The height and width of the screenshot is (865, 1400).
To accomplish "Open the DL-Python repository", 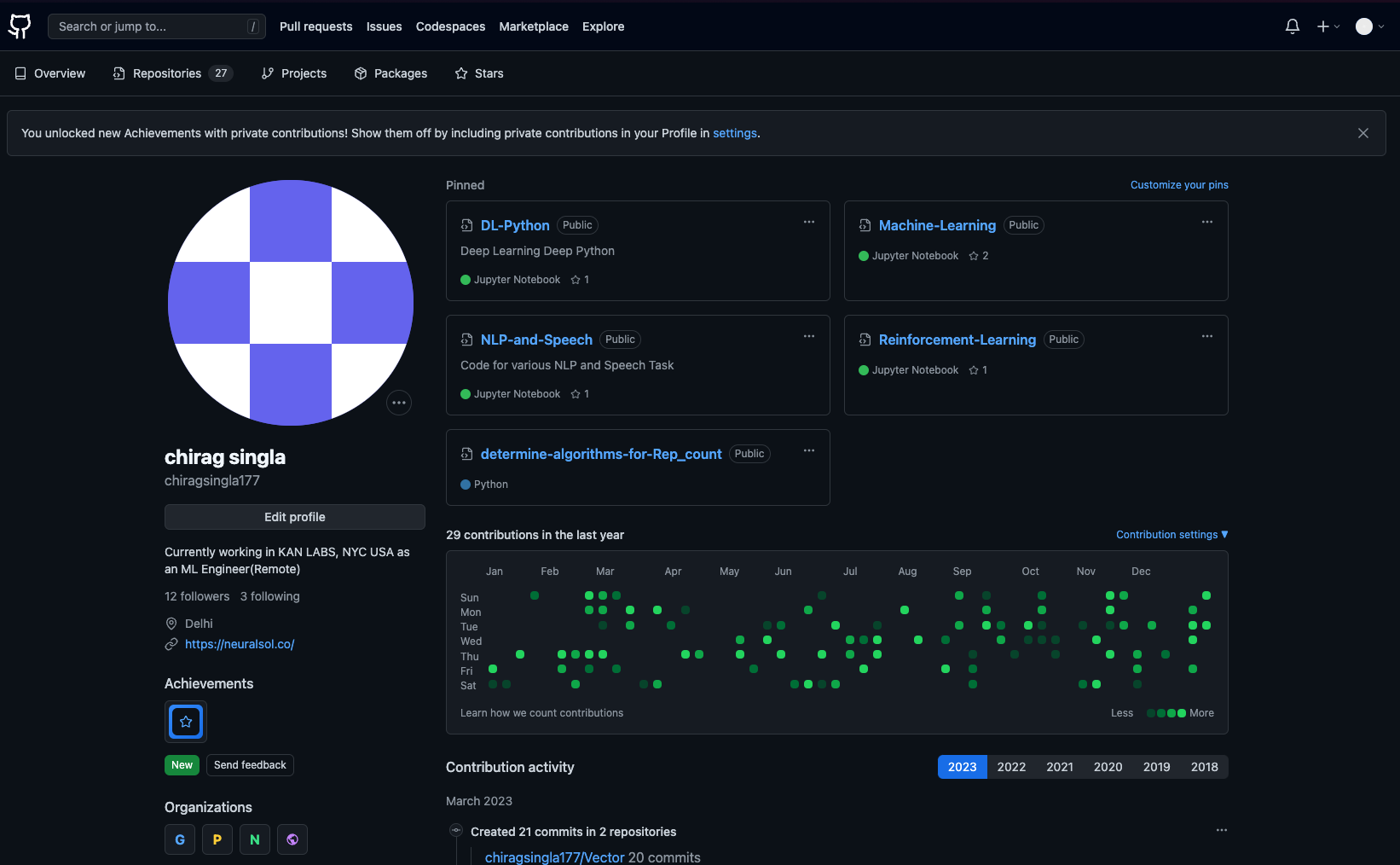I will click(515, 225).
